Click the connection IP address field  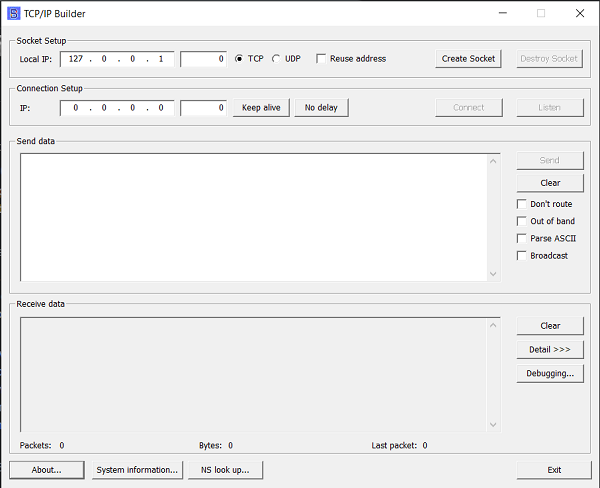pyautogui.click(x=117, y=108)
